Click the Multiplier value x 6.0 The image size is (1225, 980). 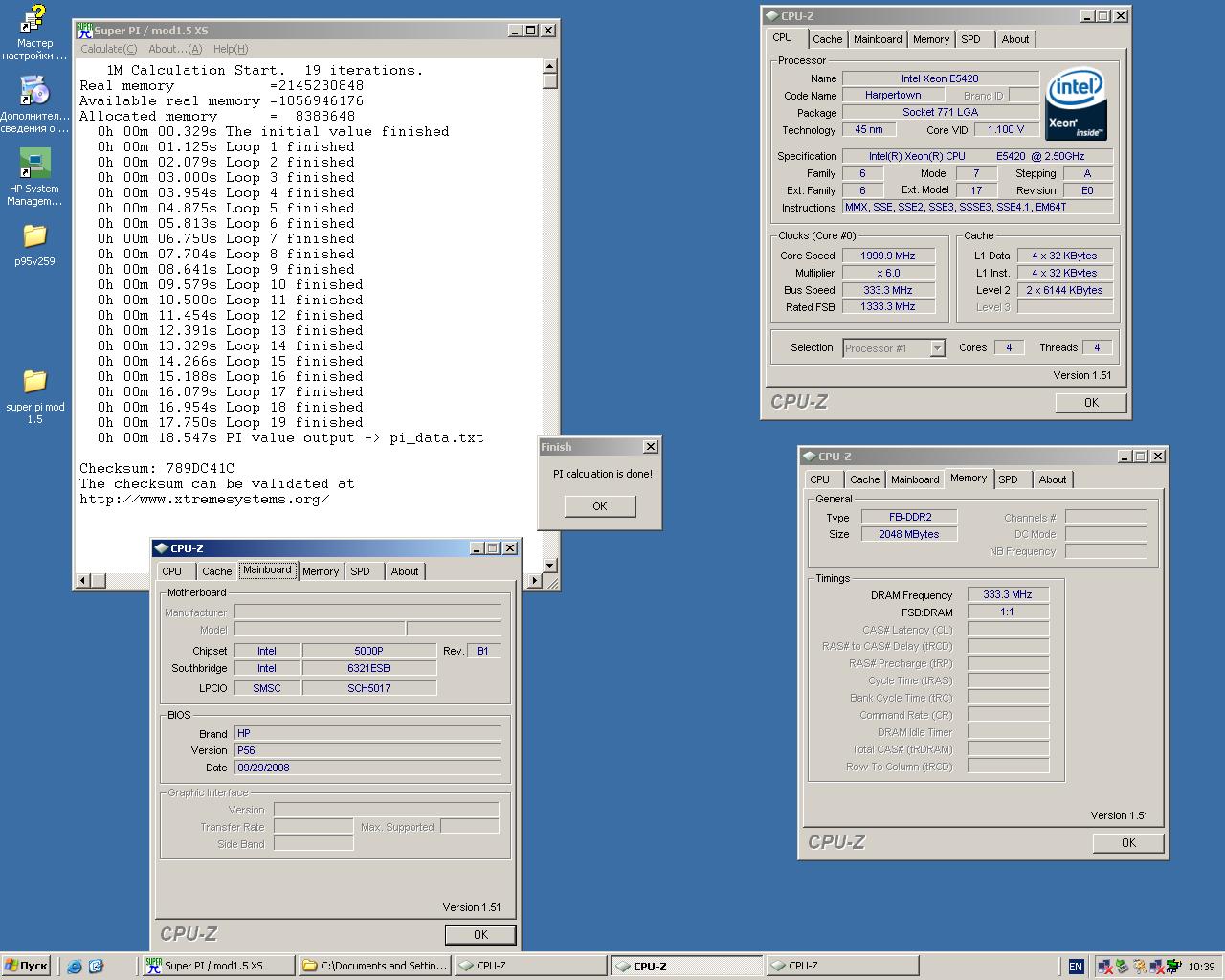(x=888, y=273)
